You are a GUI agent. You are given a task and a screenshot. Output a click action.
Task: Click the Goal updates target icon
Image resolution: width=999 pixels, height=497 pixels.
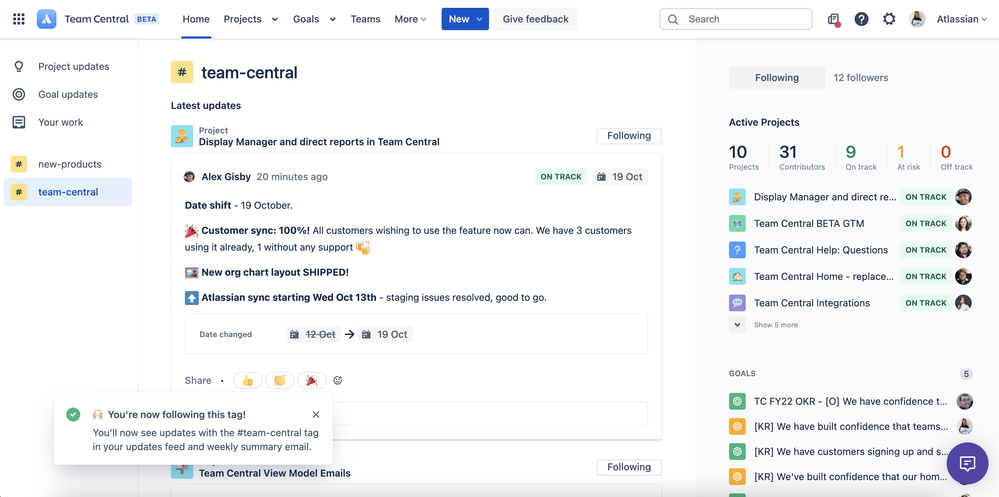(19, 94)
